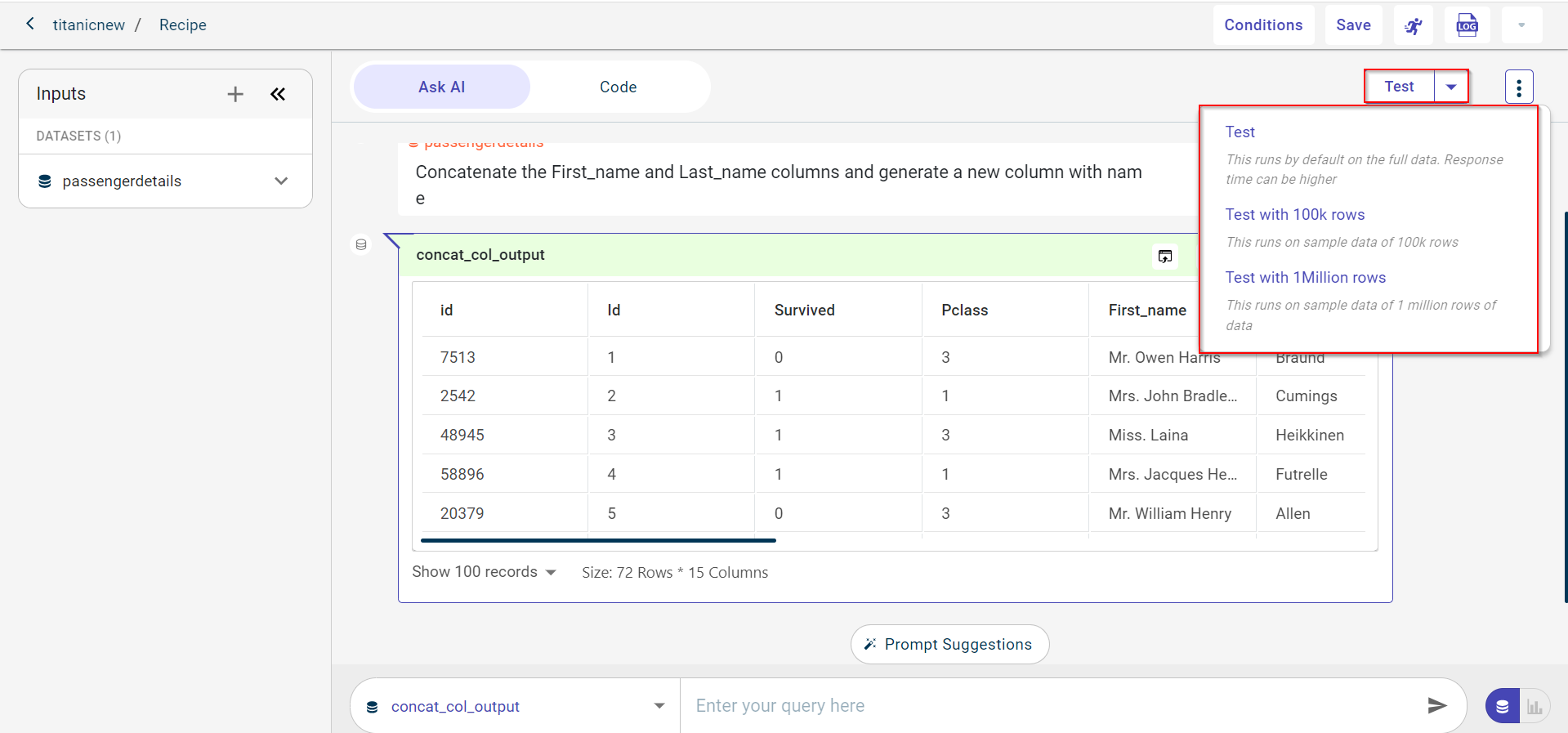This screenshot has height=733, width=1568.
Task: Switch to chart output view toggle
Action: coord(1534,706)
